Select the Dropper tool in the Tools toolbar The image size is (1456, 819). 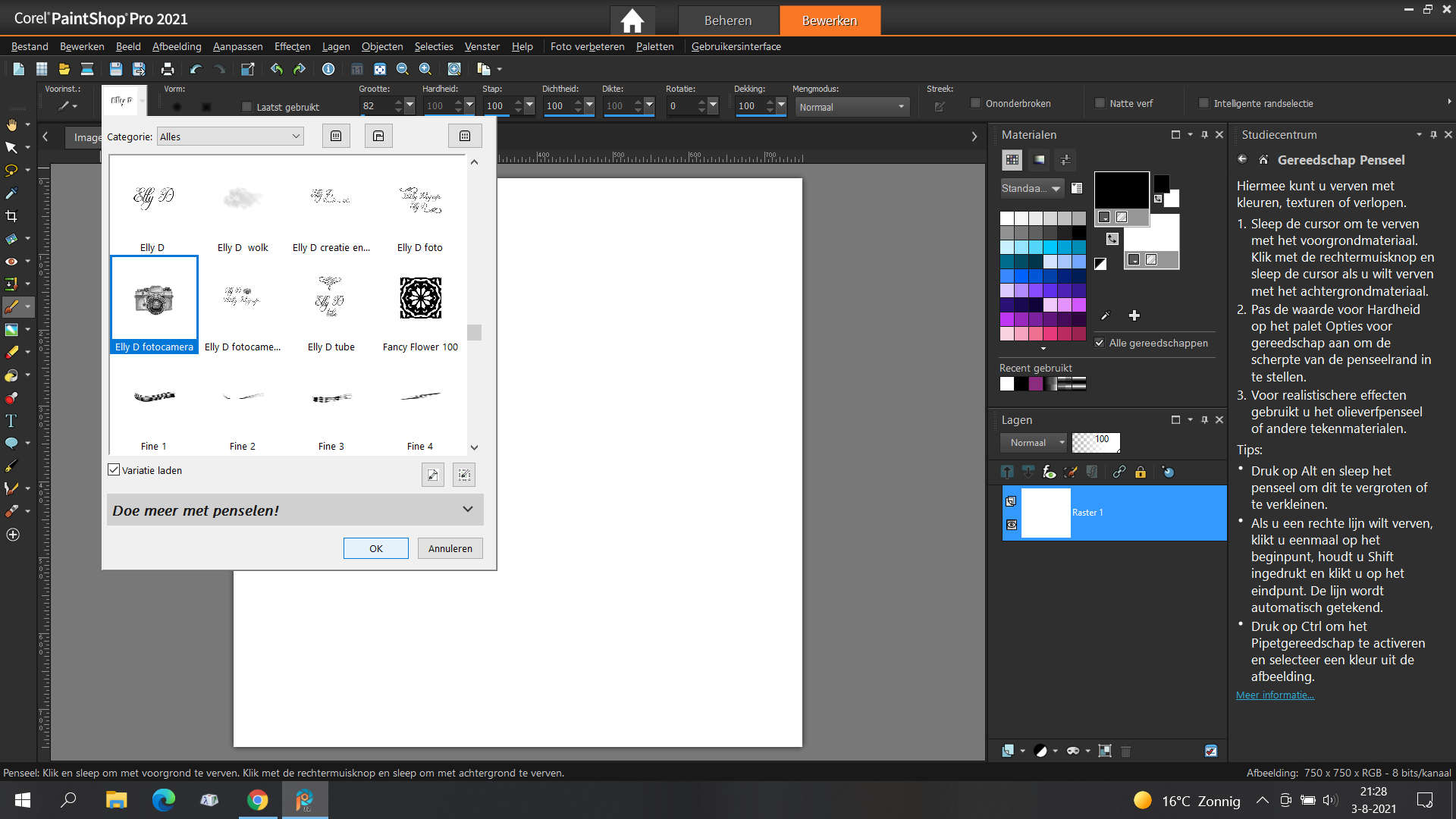click(x=11, y=193)
